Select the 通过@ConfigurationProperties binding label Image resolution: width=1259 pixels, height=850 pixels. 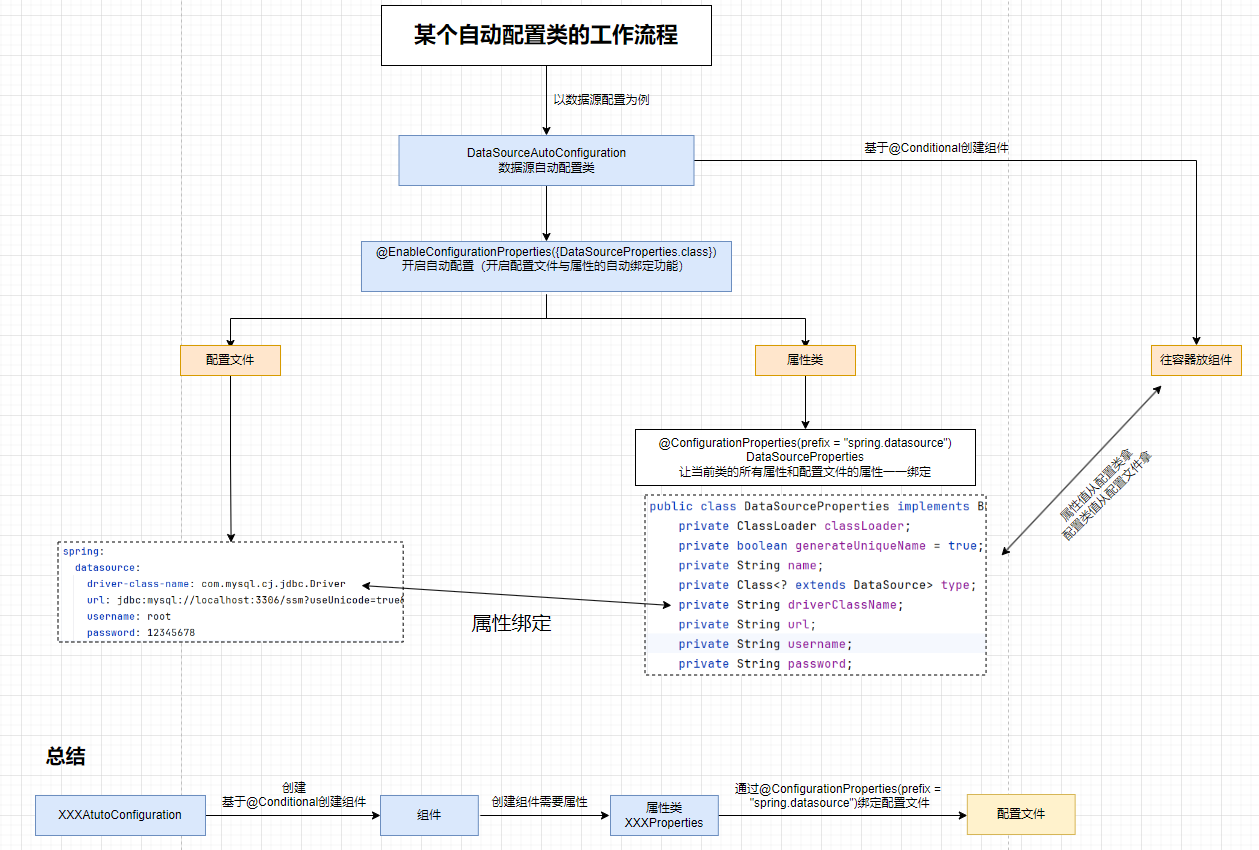tap(838, 795)
